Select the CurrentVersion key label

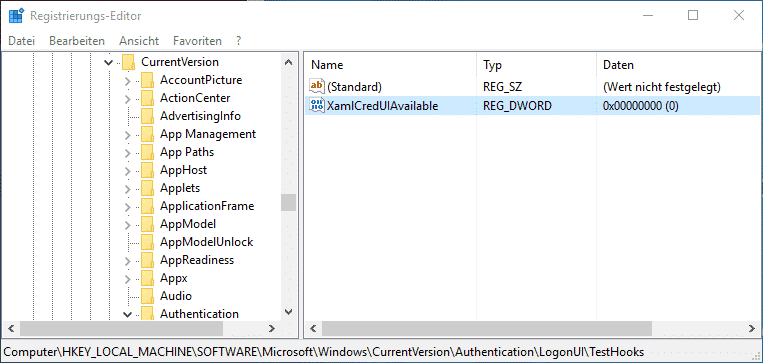click(180, 62)
